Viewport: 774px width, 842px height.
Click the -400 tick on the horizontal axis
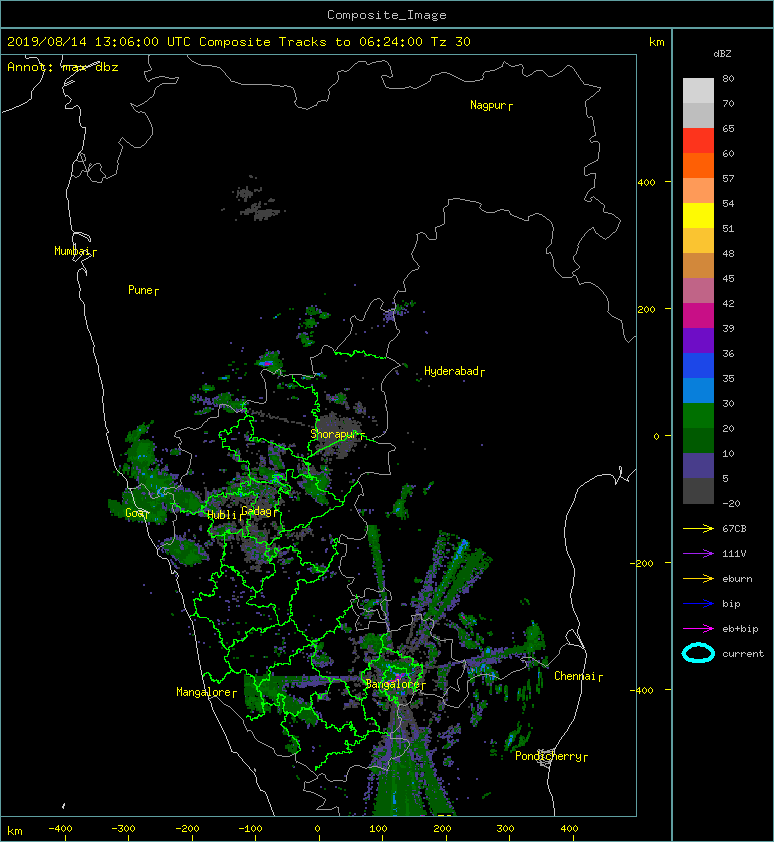point(60,829)
